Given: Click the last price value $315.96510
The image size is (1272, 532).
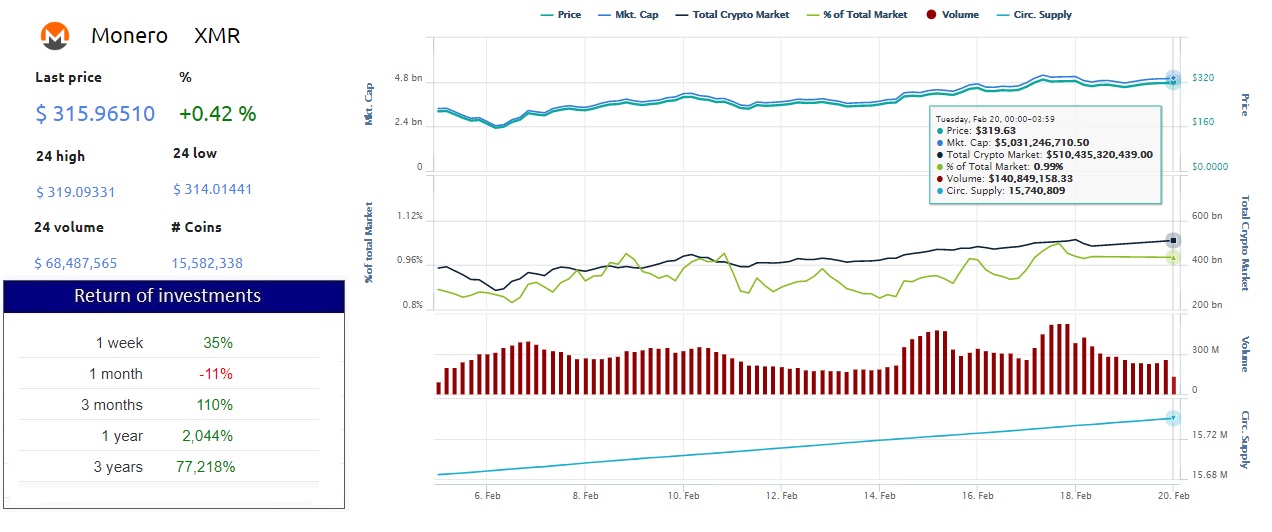Looking at the screenshot, I should pyautogui.click(x=95, y=114).
